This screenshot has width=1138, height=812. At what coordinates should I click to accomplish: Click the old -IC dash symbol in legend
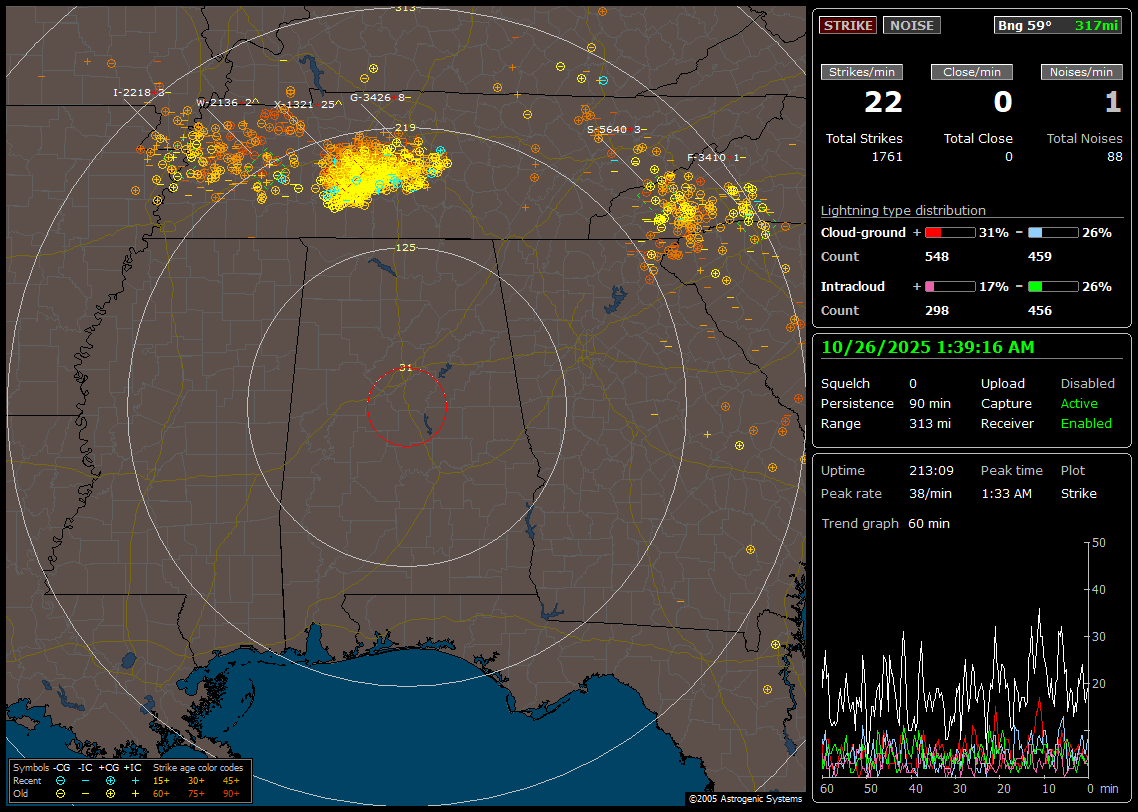coord(86,793)
